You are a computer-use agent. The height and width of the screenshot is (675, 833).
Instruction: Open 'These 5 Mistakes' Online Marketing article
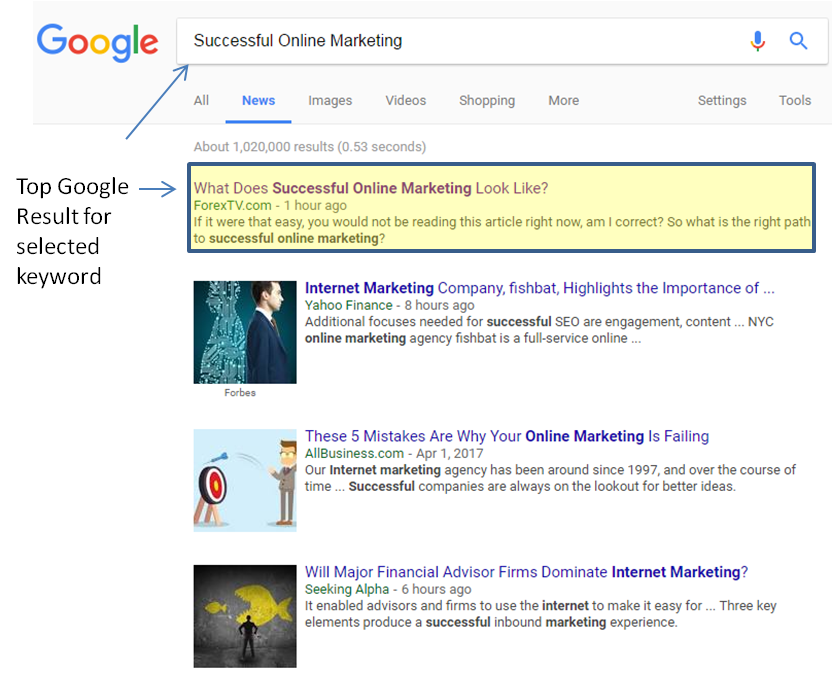point(507,436)
